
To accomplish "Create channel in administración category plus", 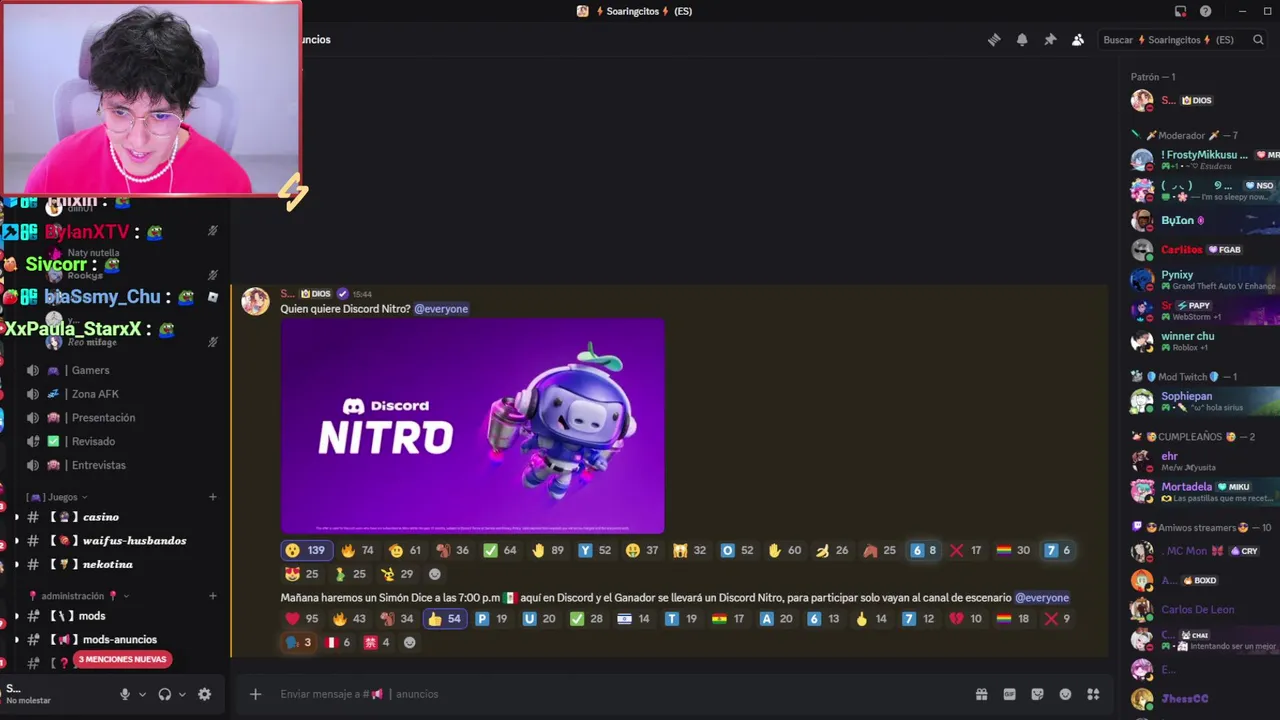I will 212,596.
